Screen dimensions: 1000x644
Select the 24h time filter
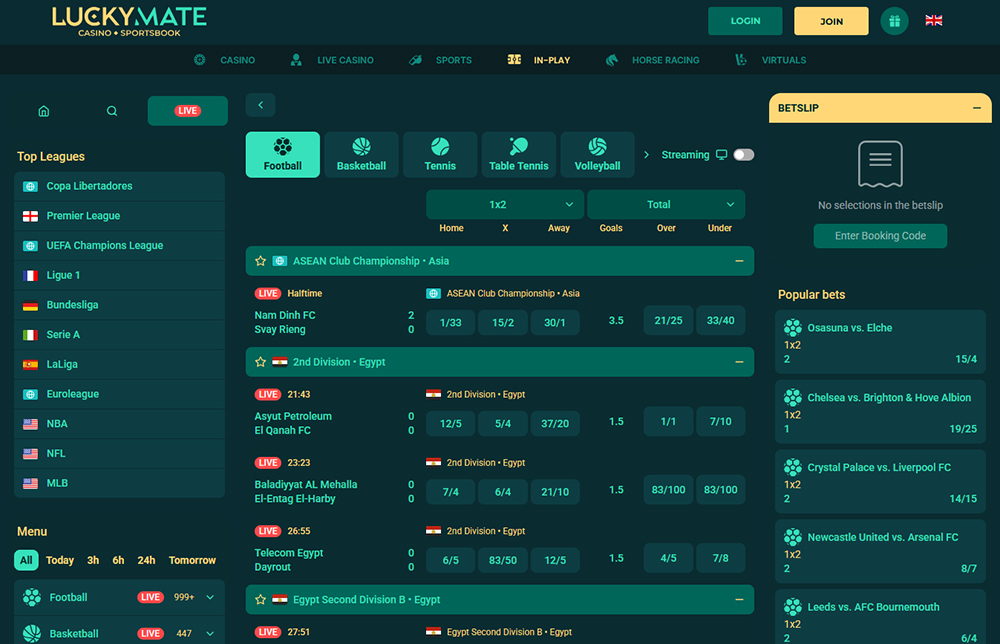tap(146, 560)
